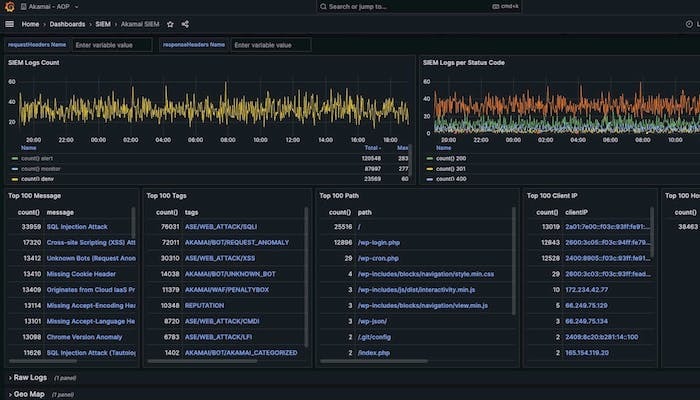
Task: Toggle the count() alert legend series
Action: pyautogui.click(x=37, y=158)
